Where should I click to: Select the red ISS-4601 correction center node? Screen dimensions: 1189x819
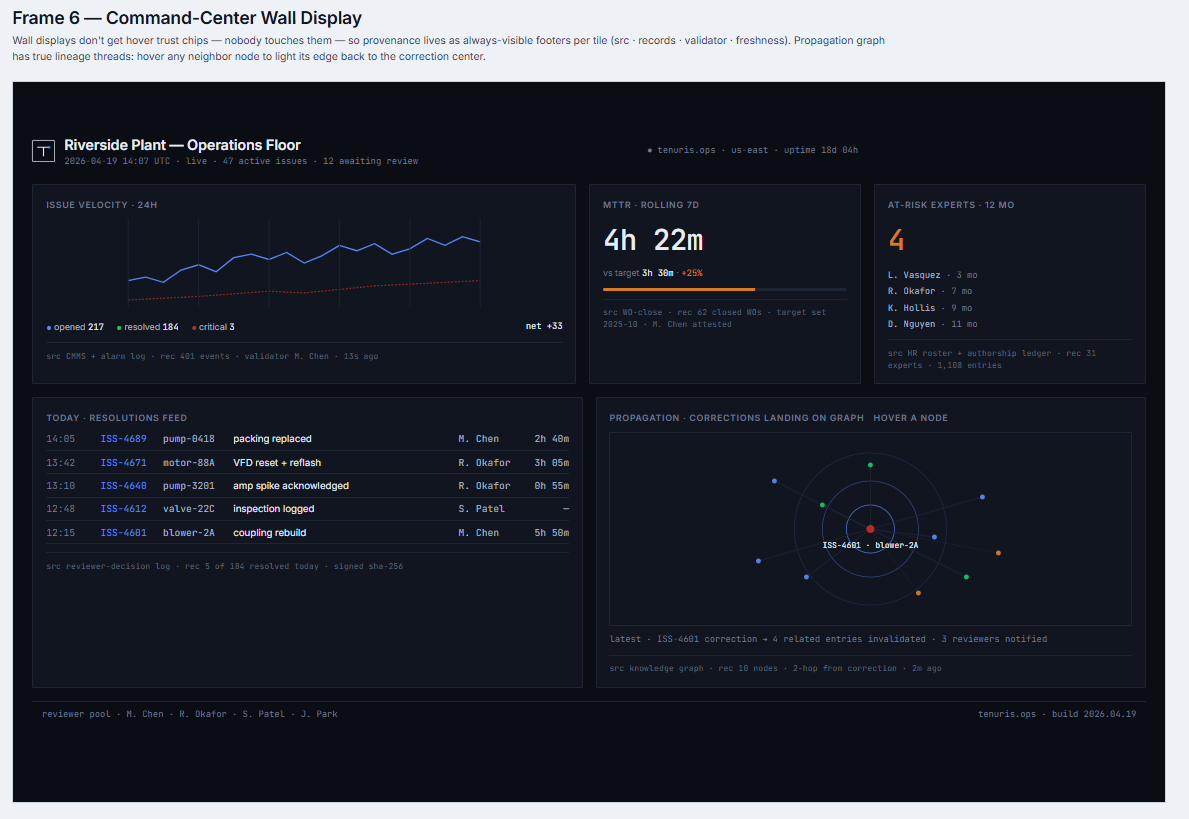871,529
